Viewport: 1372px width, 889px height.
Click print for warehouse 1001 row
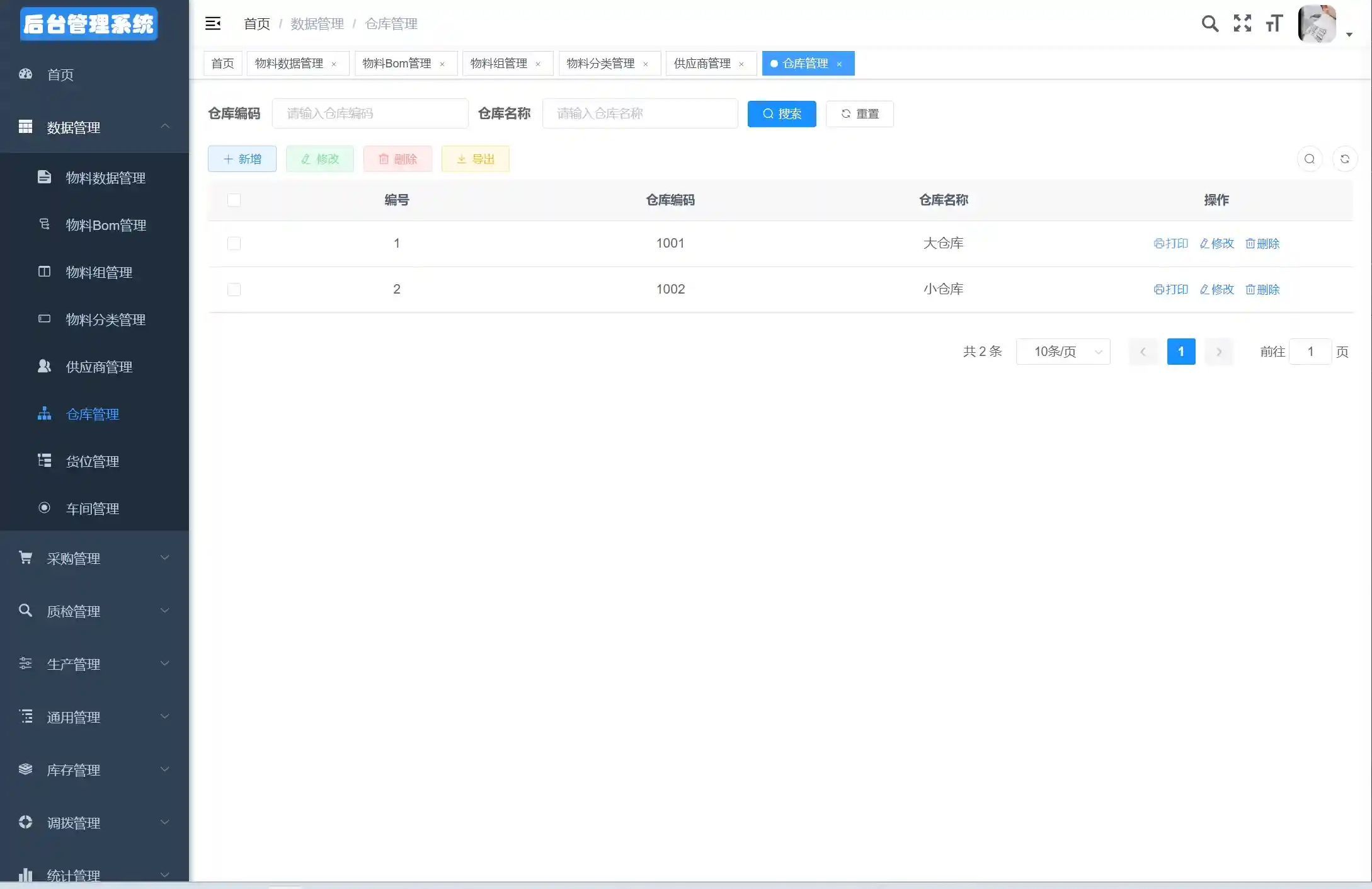pos(1170,244)
